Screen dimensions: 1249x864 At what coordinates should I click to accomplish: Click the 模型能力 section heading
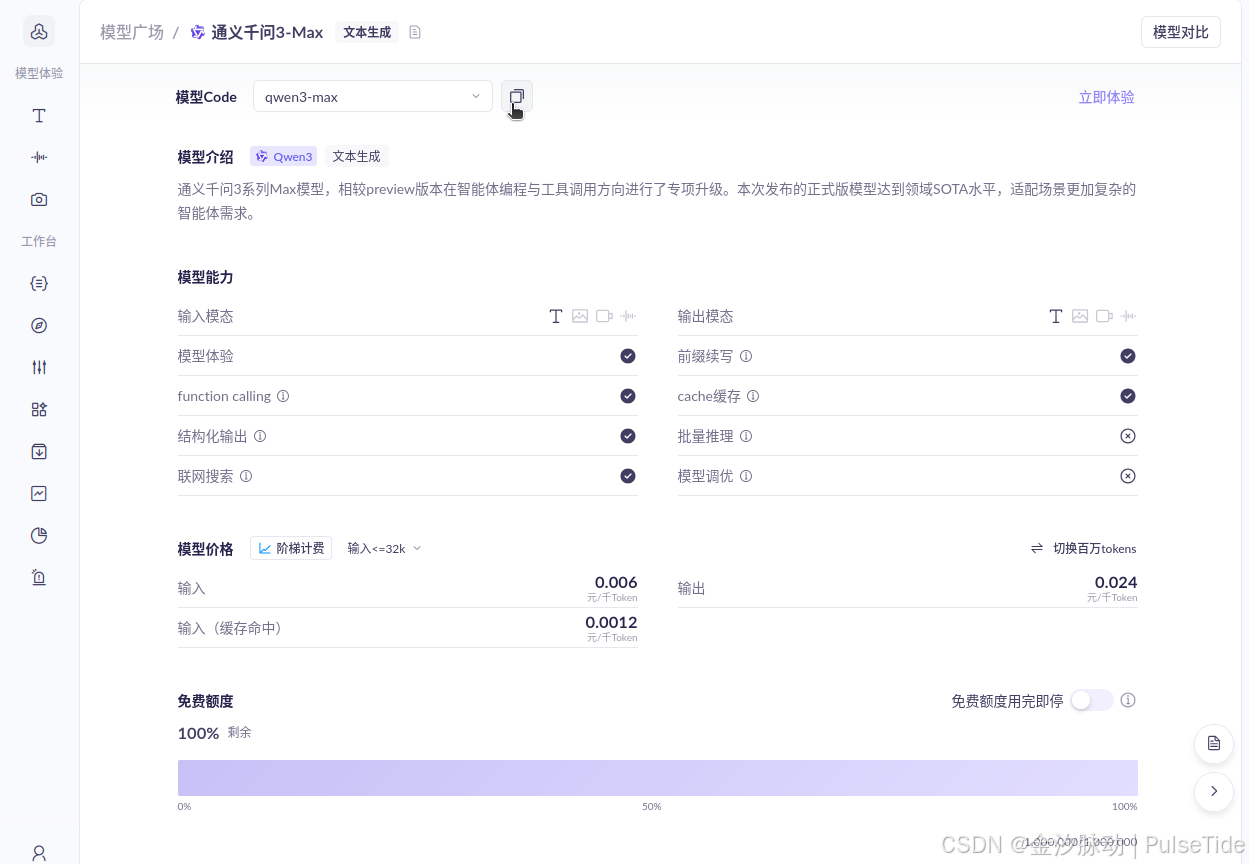tap(205, 277)
